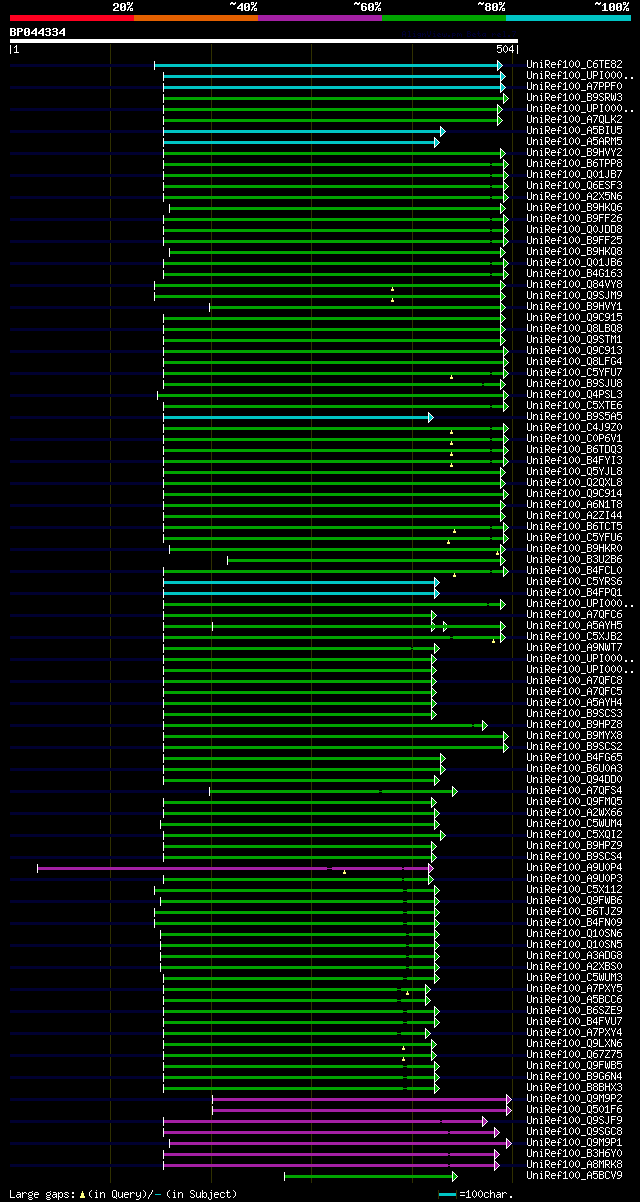640x1202 pixels.
Task: Click the cyan segment of identity color scale
Action: click(x=568, y=18)
